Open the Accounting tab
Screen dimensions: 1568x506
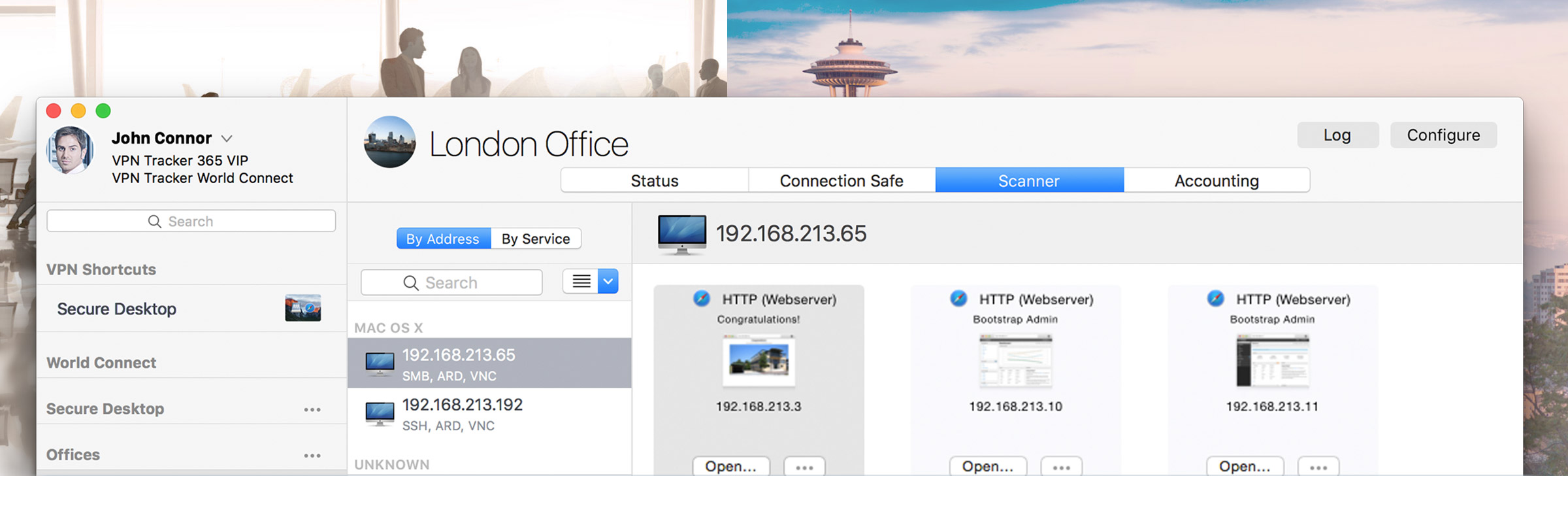pos(1217,180)
